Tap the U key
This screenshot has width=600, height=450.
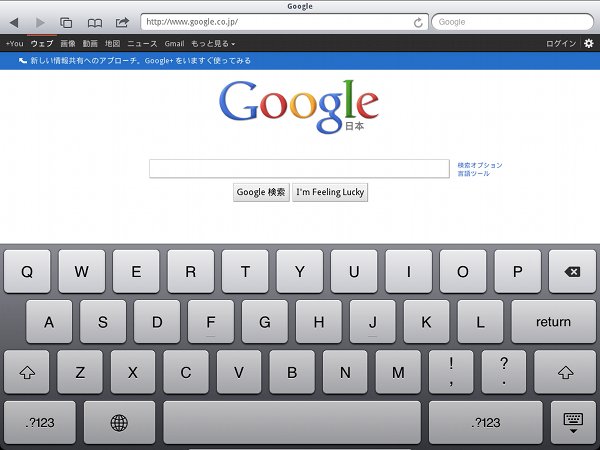[x=354, y=272]
